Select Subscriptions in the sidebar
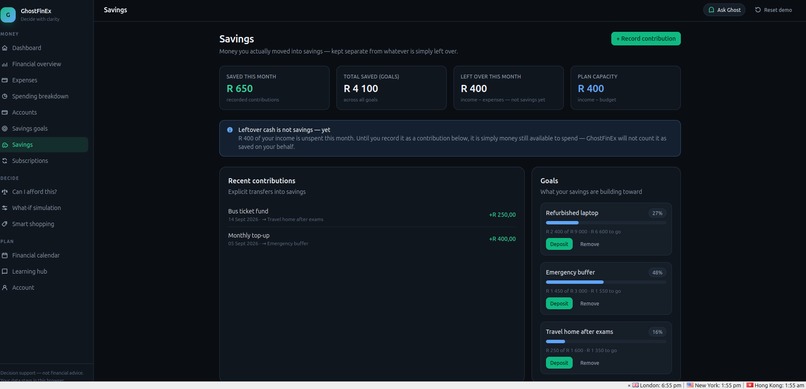The width and height of the screenshot is (806, 389). click(44, 161)
